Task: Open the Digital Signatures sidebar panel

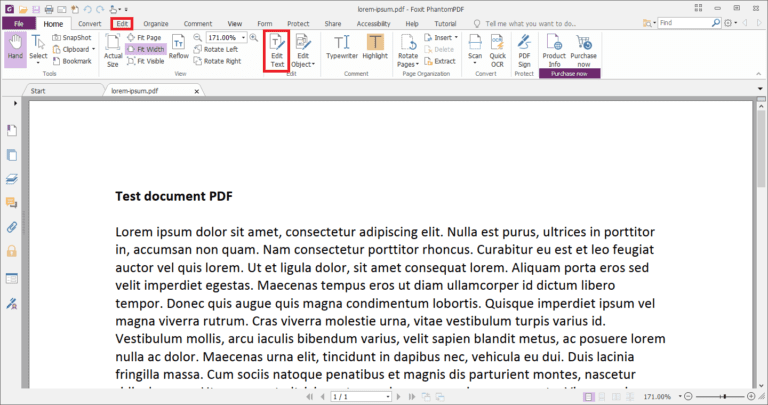Action: point(12,304)
